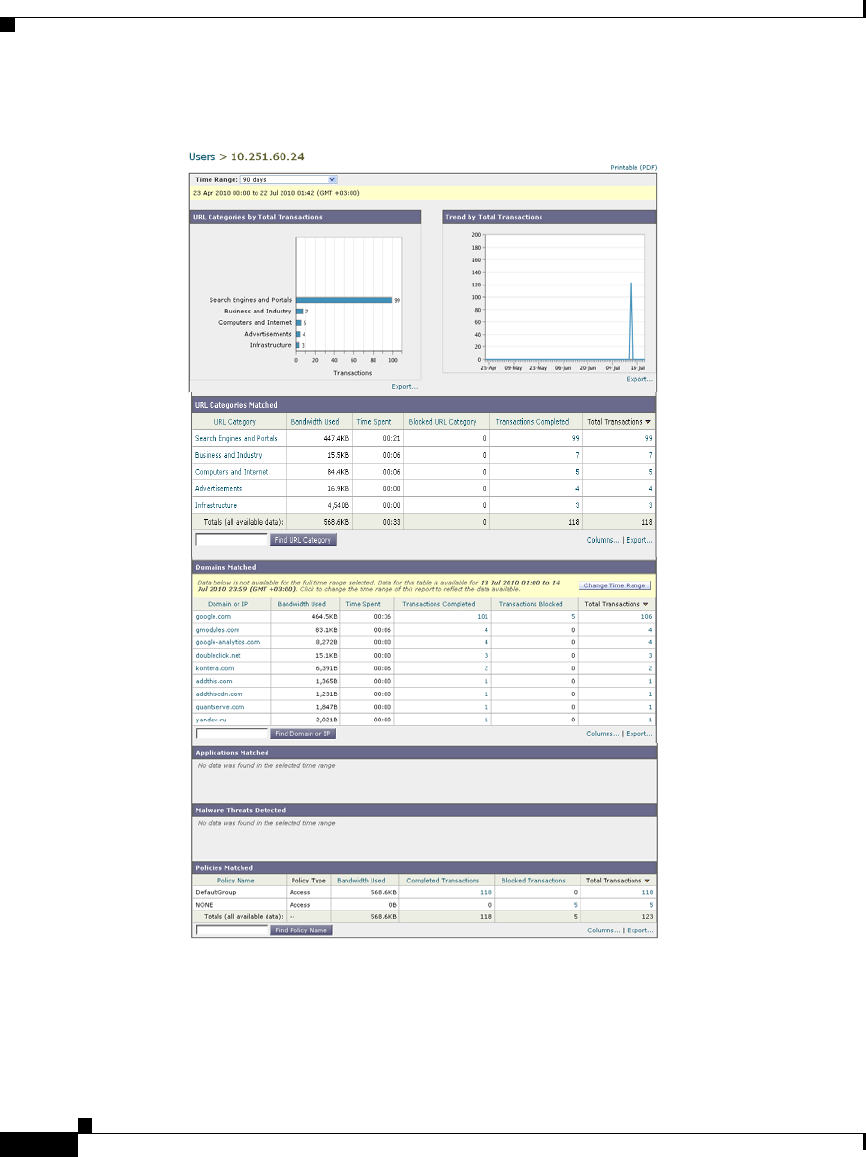Click the Find URL Category button
The image size is (866, 1157).
coord(303,540)
